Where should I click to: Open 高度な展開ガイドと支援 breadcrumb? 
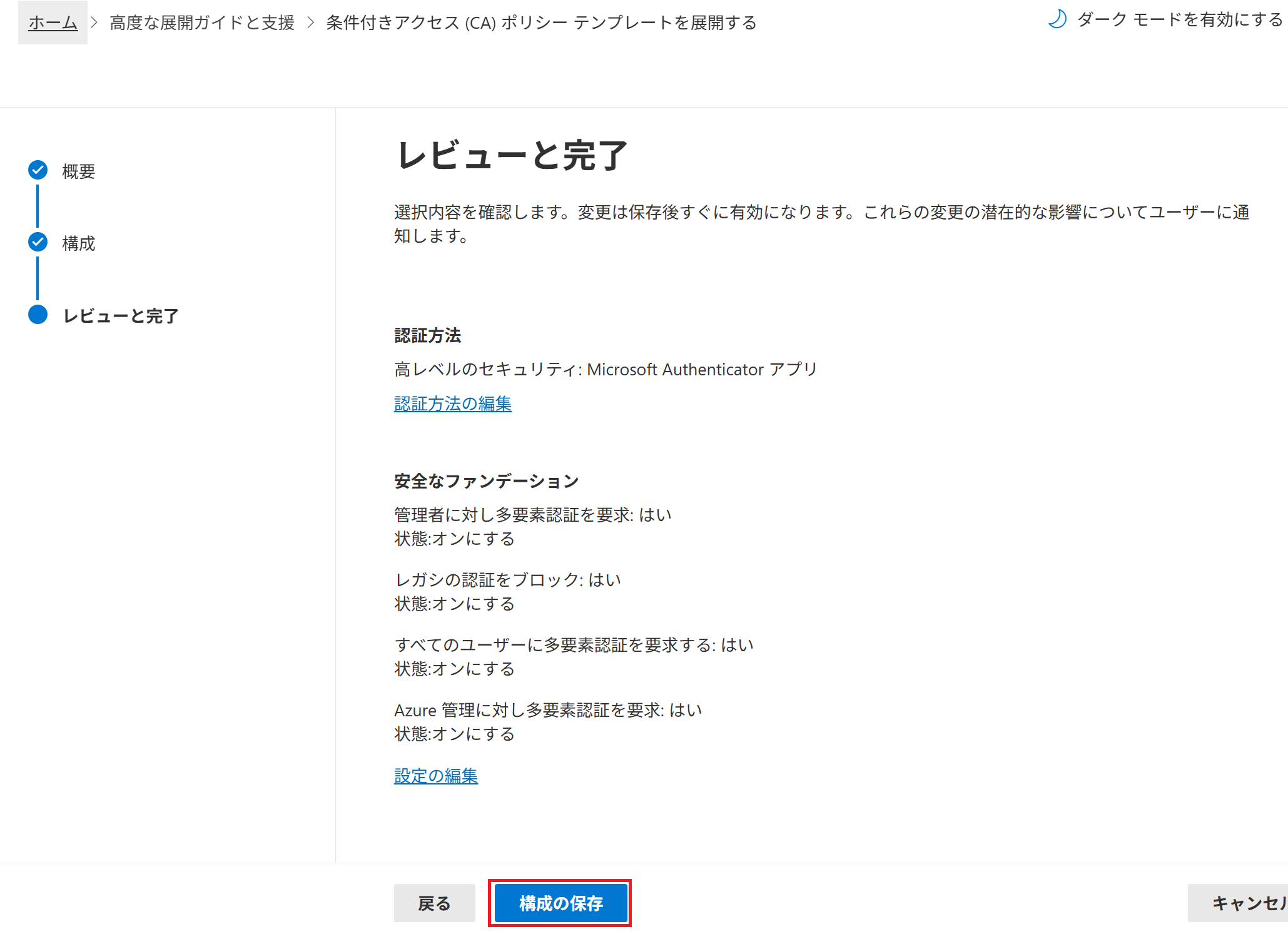202,23
